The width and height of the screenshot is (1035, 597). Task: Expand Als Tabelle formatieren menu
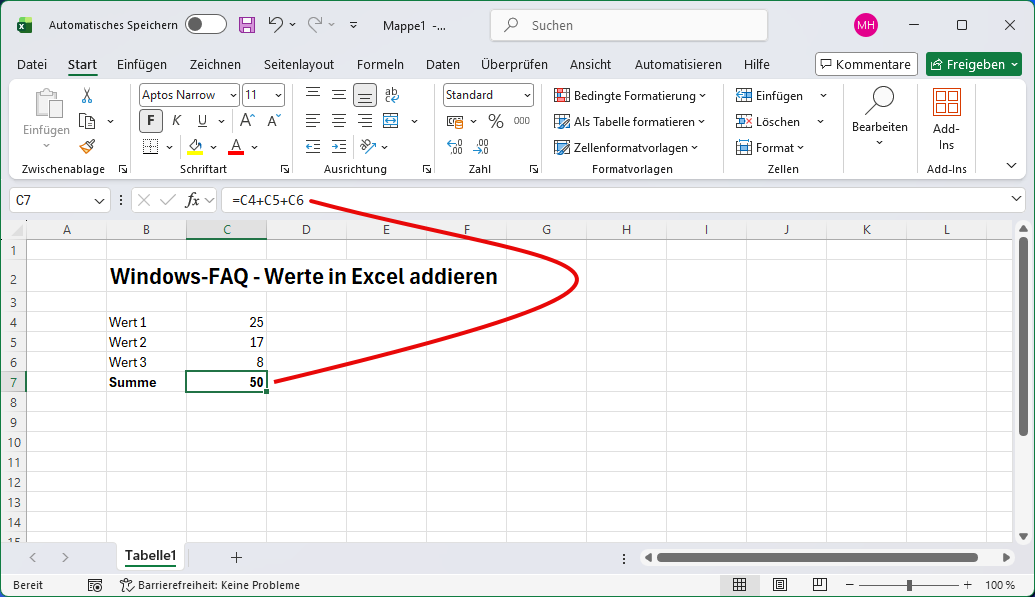click(x=701, y=122)
